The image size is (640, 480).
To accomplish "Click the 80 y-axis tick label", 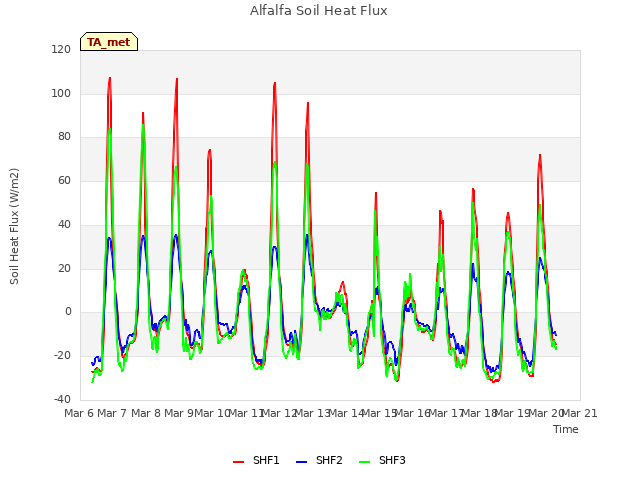I will (64, 137).
